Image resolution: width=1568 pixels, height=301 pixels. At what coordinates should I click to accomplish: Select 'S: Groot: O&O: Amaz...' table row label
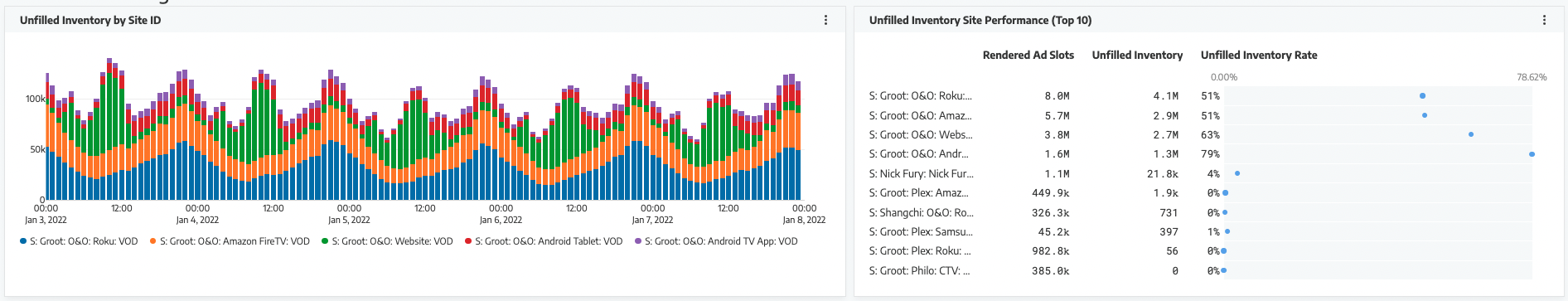[920, 116]
